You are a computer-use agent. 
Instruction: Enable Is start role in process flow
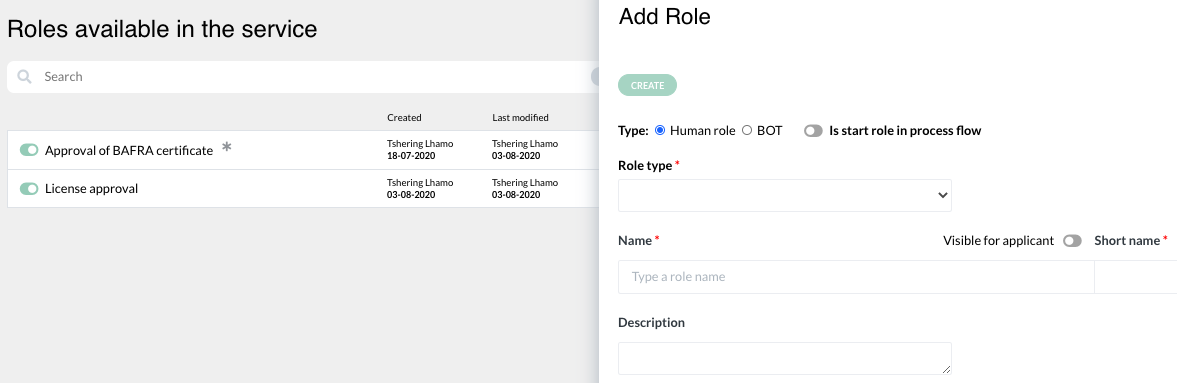click(813, 131)
